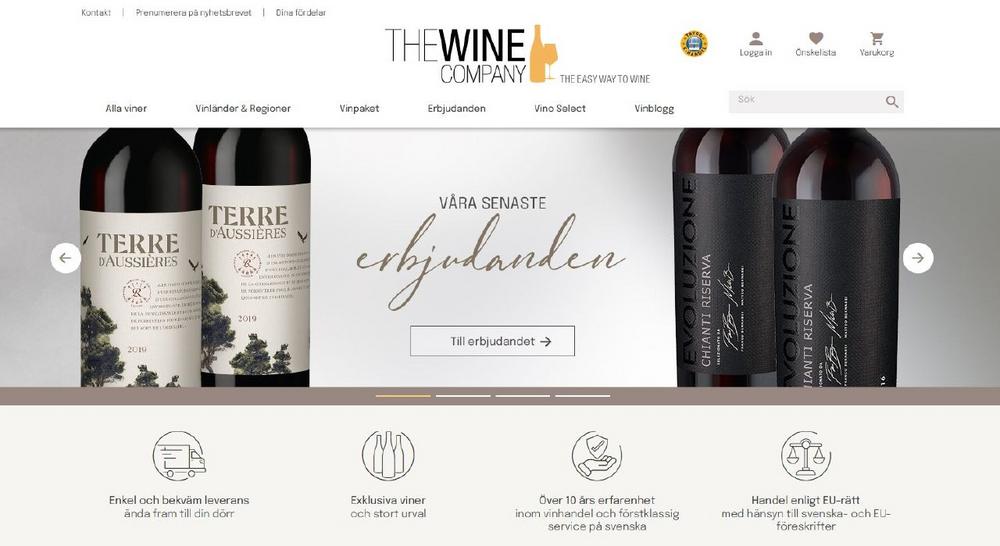This screenshot has width=1000, height=546.
Task: Click the Trygg E-handel badge
Action: pos(694,44)
